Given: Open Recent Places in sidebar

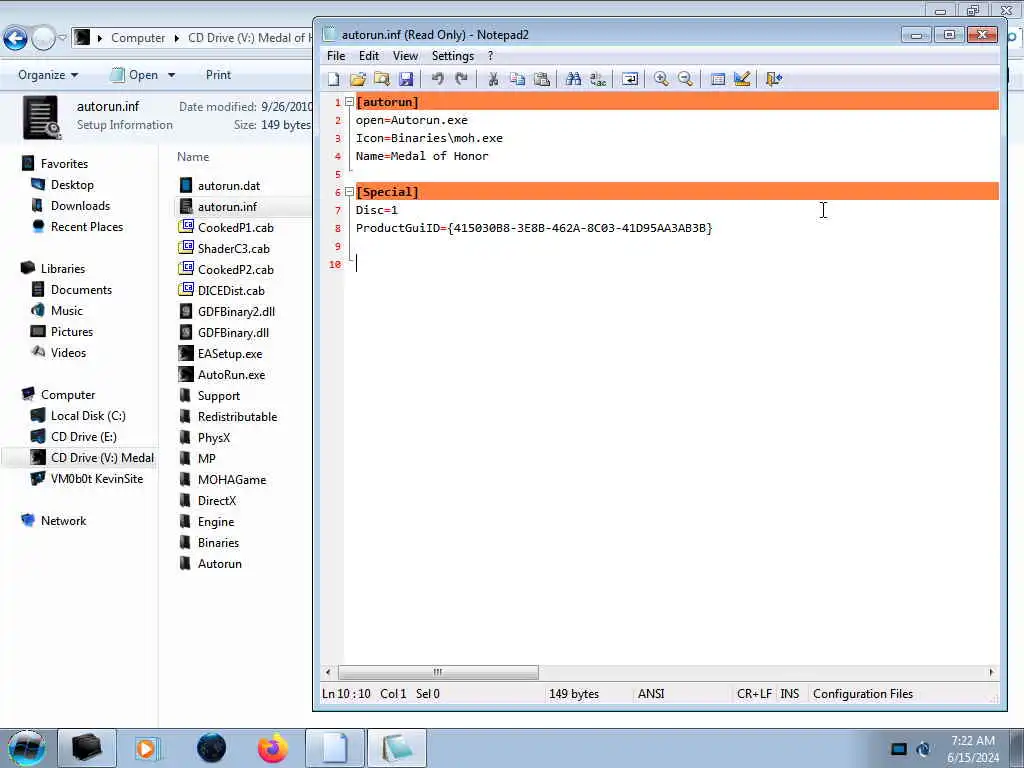Looking at the screenshot, I should [x=87, y=227].
